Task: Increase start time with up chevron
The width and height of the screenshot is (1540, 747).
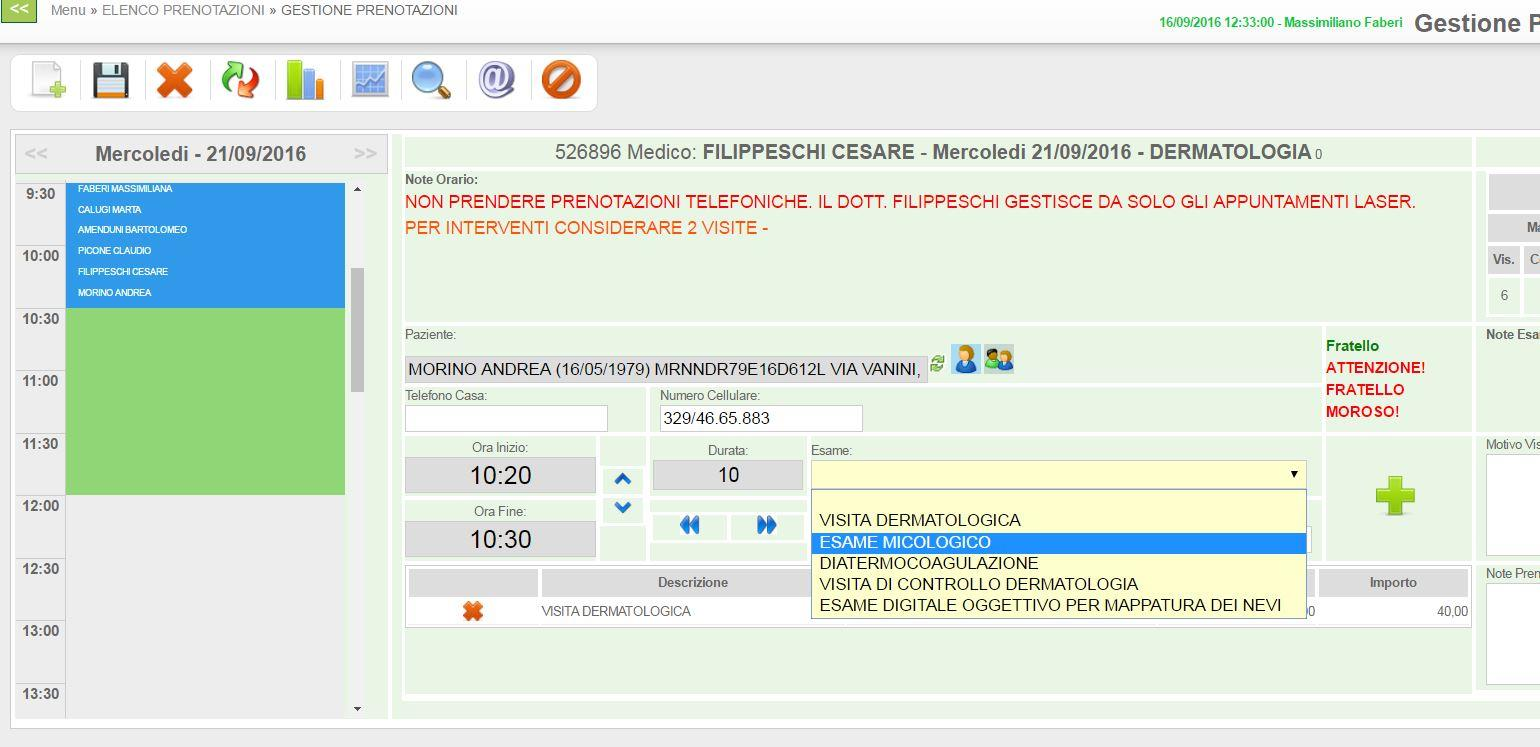Action: pyautogui.click(x=623, y=479)
